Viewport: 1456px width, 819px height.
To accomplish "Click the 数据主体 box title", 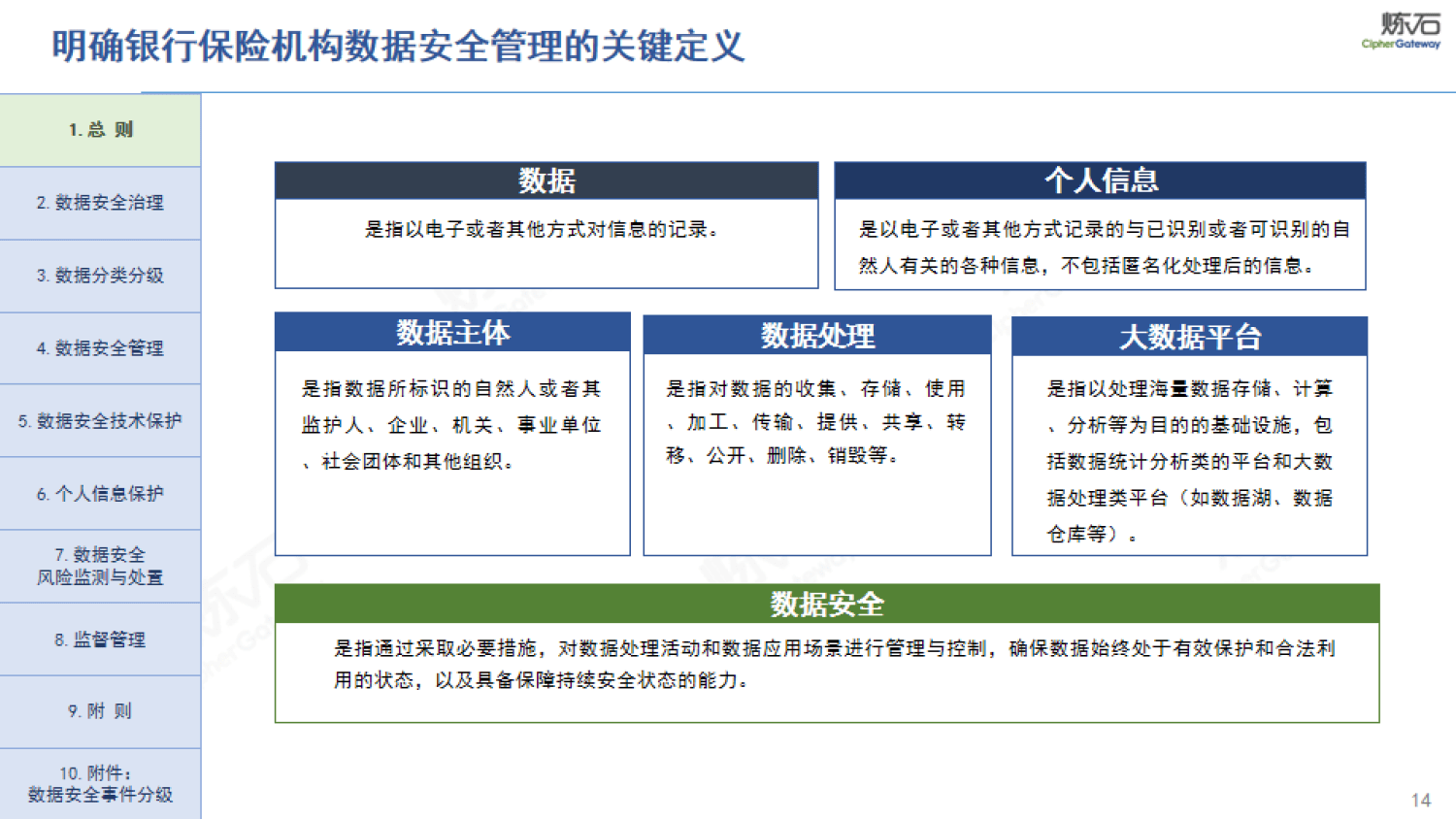I will click(452, 333).
